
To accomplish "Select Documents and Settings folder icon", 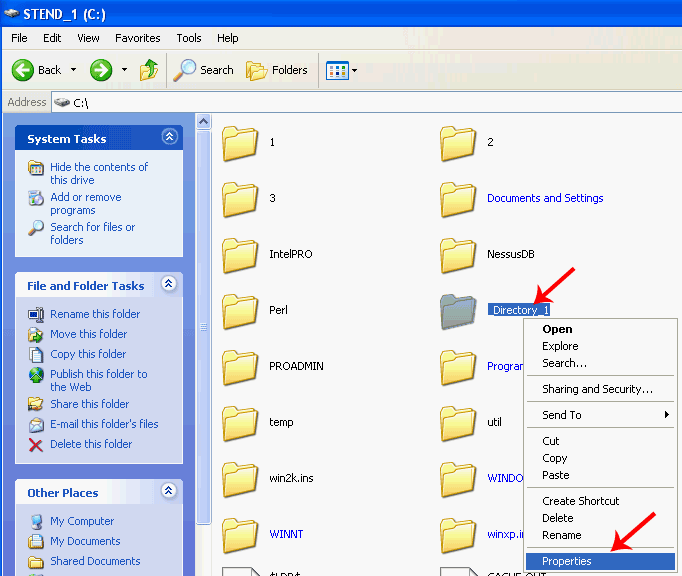I will 458,199.
